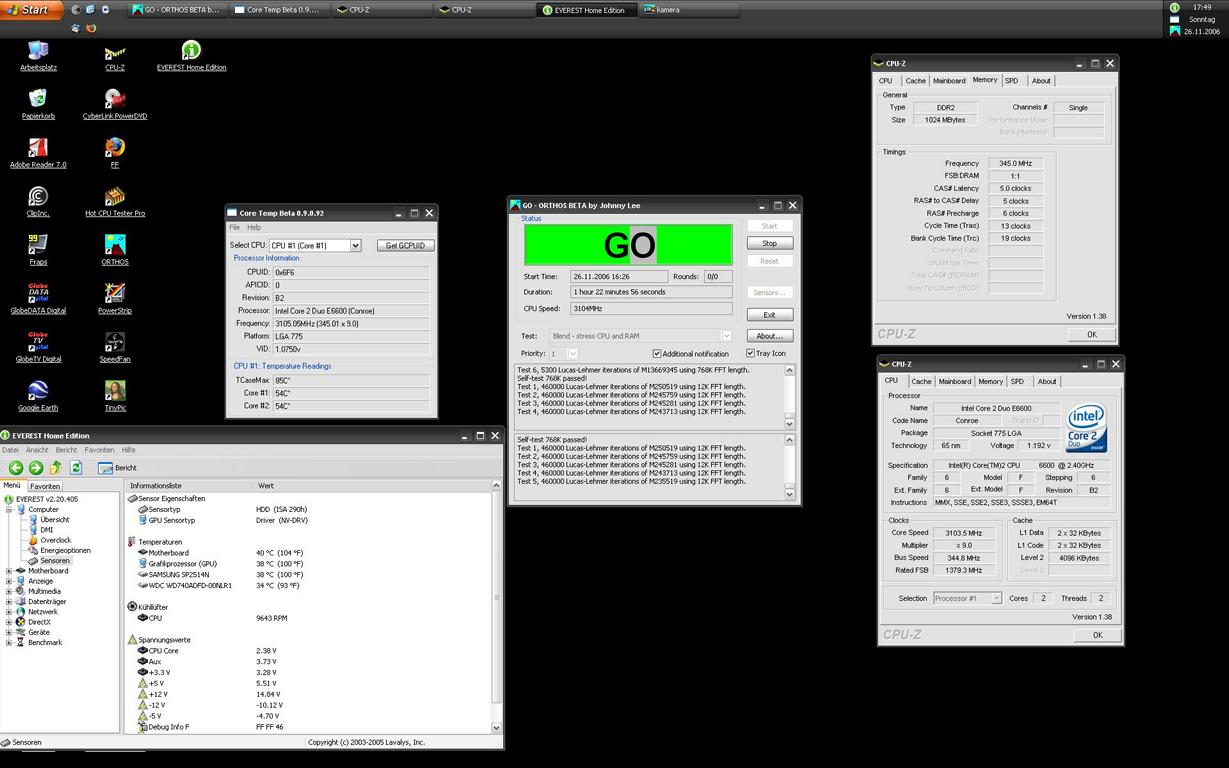This screenshot has width=1229, height=768.
Task: Open the Help menu in Core Temp
Action: pos(254,227)
